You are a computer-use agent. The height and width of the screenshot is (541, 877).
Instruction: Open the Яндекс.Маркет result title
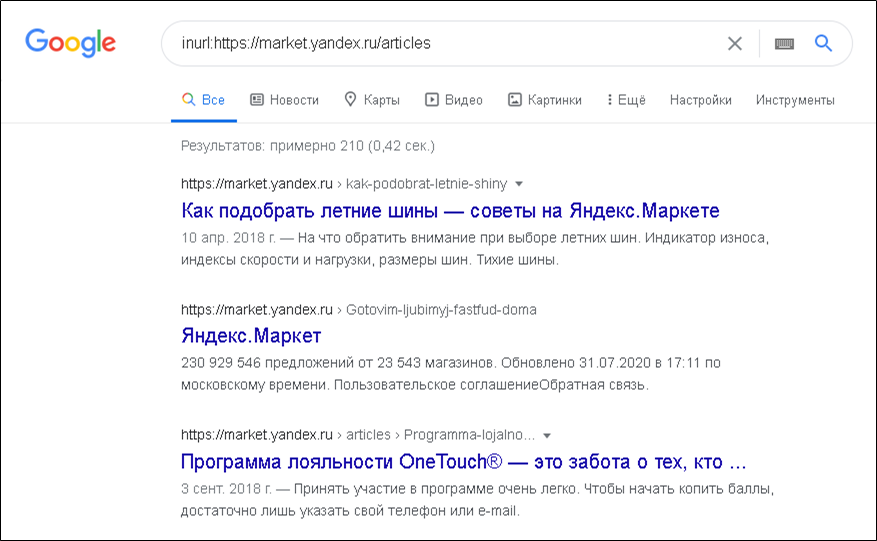[251, 336]
